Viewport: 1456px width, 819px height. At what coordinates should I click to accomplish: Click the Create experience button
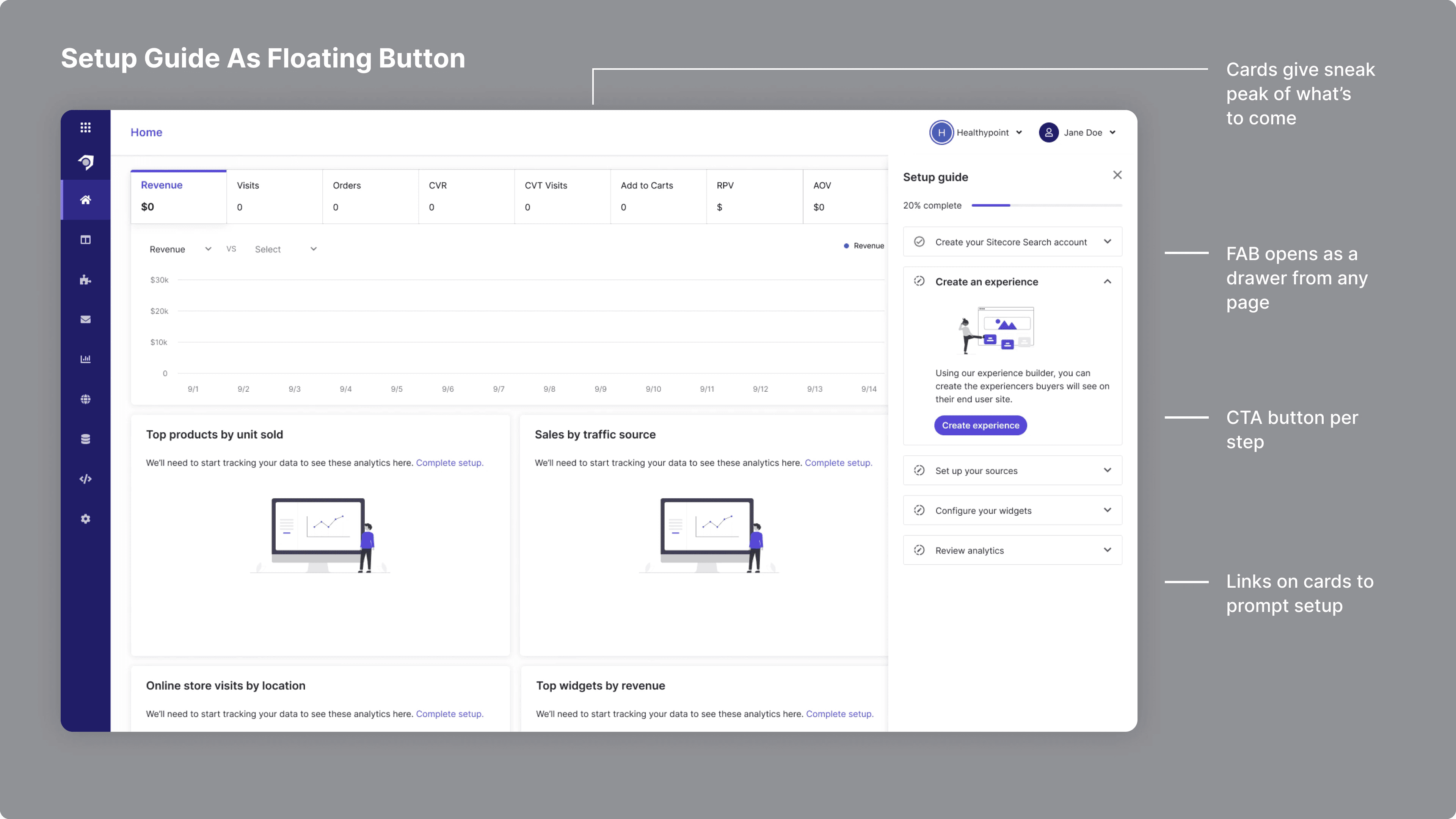pos(981,425)
